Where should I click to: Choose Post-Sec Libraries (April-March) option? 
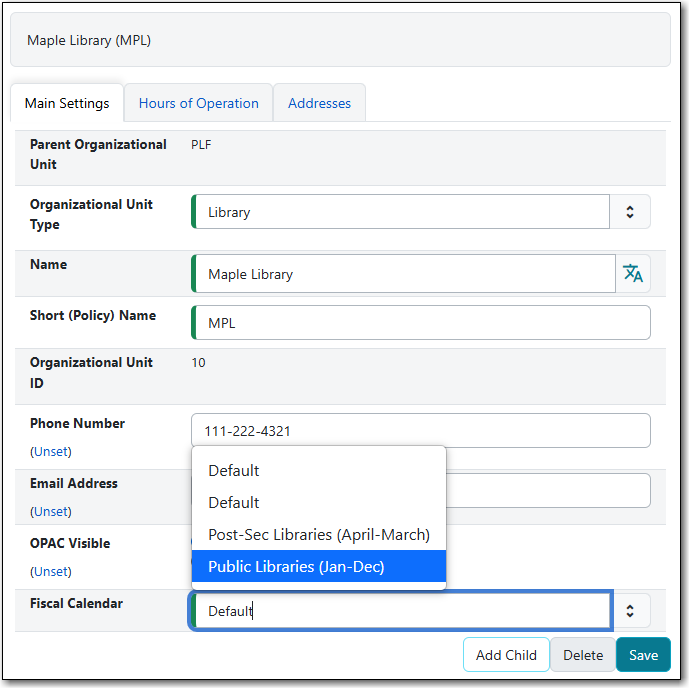(x=318, y=535)
